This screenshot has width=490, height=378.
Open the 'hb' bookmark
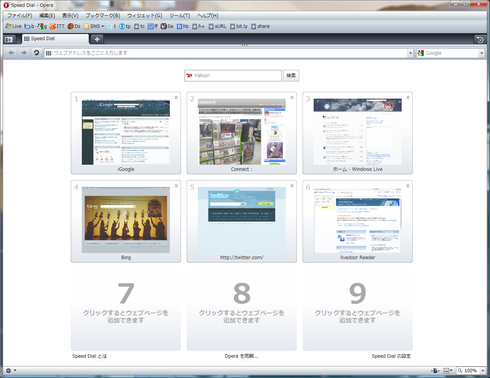pos(183,26)
